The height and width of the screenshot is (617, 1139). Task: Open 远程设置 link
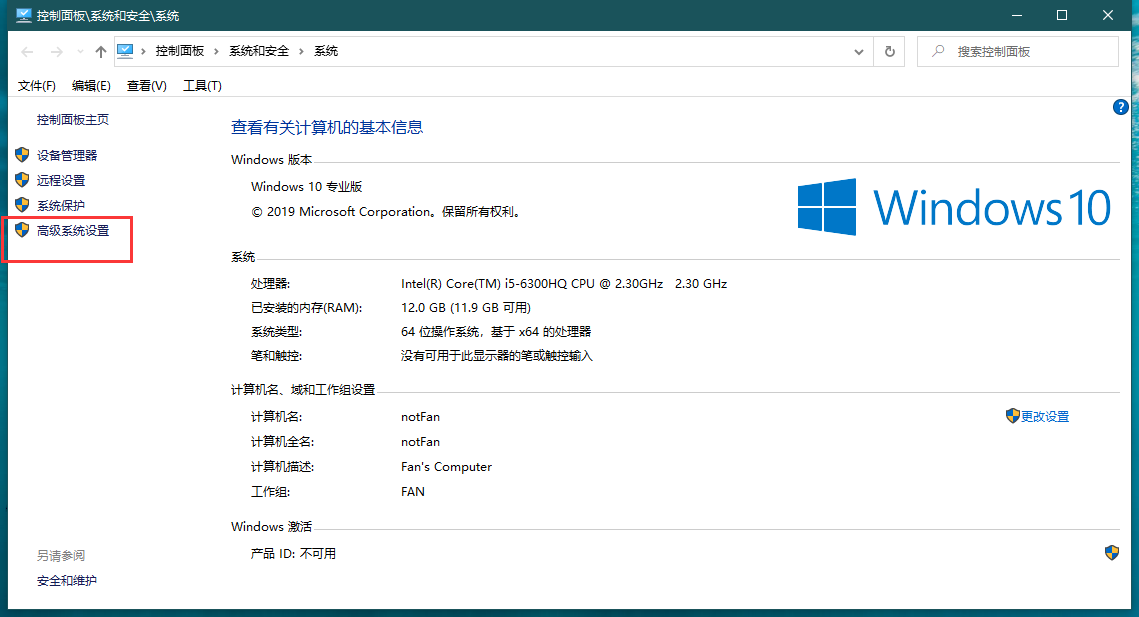[x=61, y=180]
